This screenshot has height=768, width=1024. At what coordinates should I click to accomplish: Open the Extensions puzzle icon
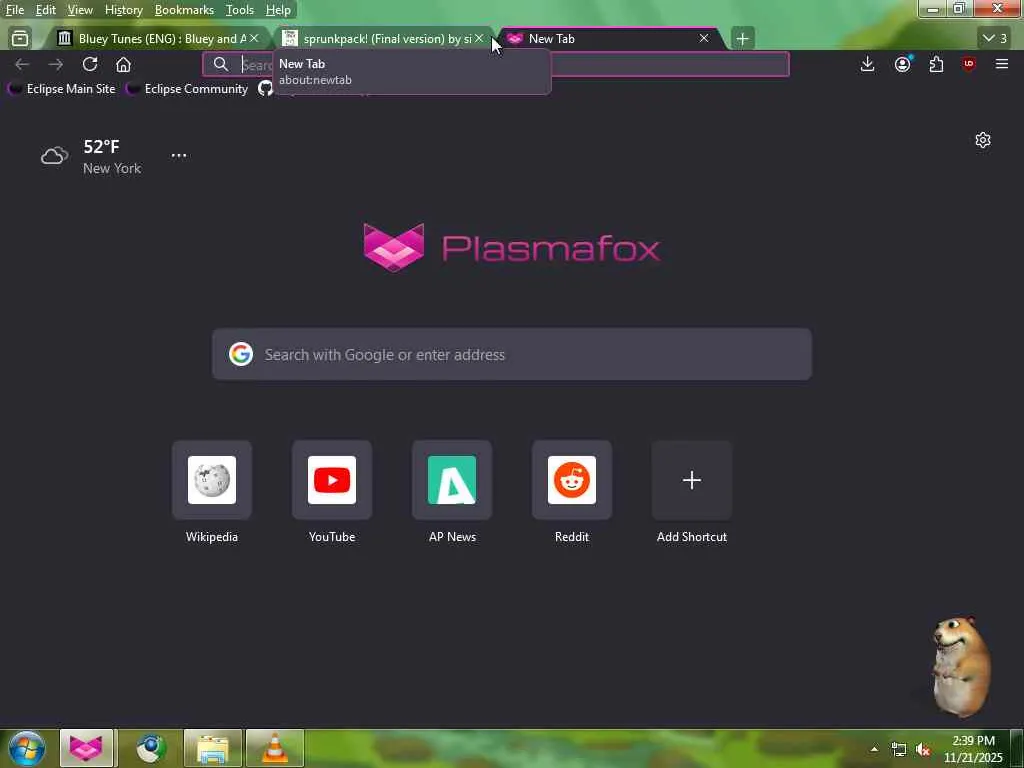[936, 64]
